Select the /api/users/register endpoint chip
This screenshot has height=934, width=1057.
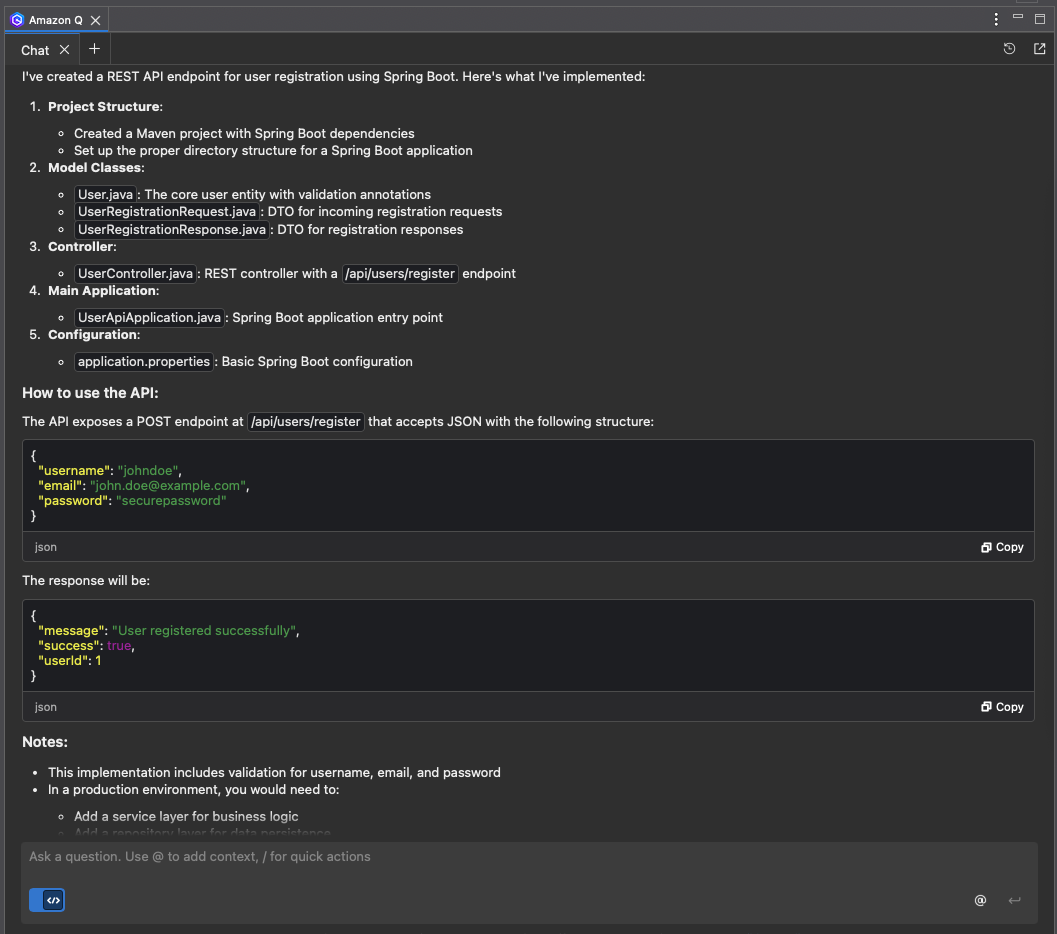pyautogui.click(x=400, y=273)
